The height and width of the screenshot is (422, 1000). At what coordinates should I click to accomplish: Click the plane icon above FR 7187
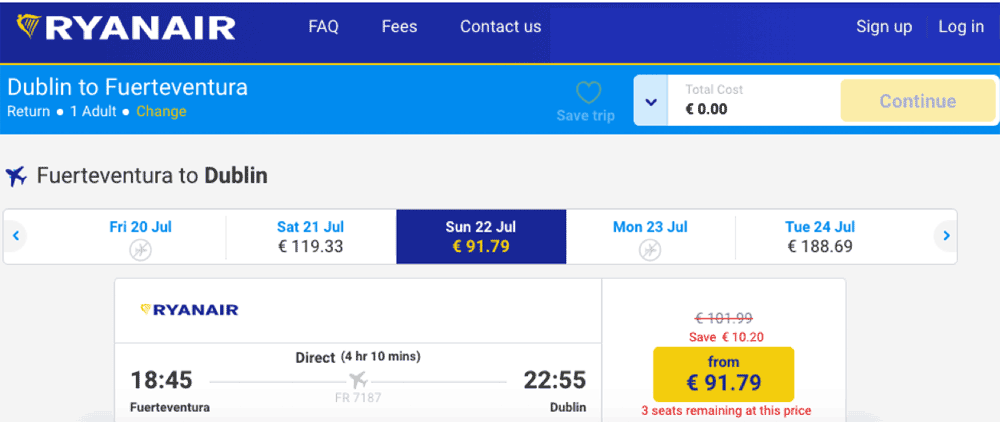click(358, 381)
